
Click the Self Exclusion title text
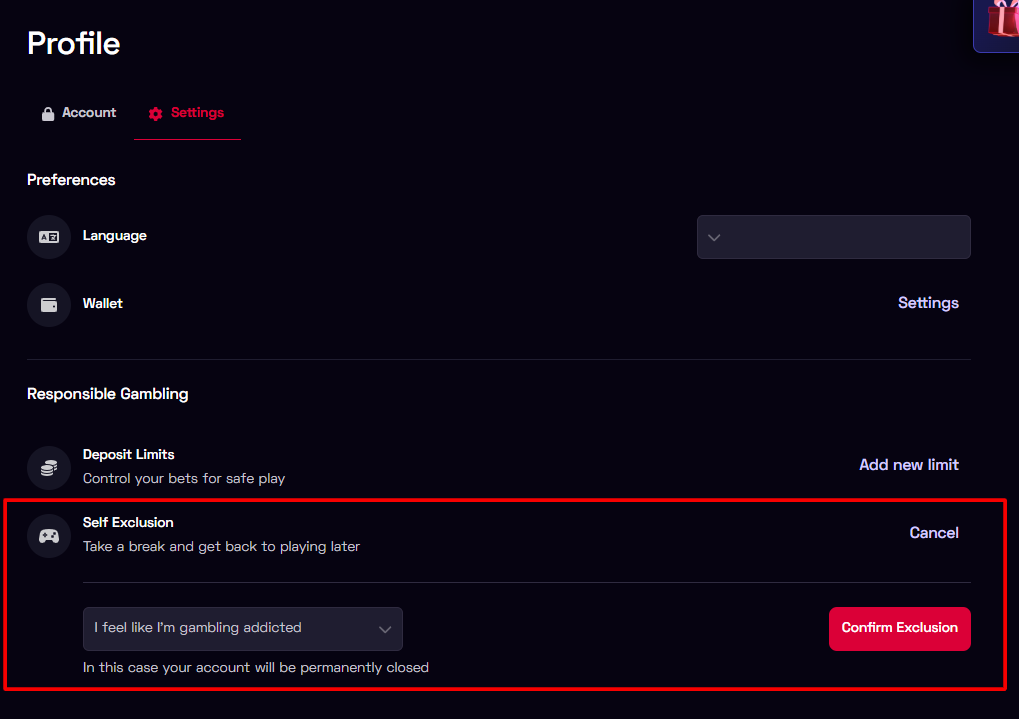pyautogui.click(x=128, y=522)
